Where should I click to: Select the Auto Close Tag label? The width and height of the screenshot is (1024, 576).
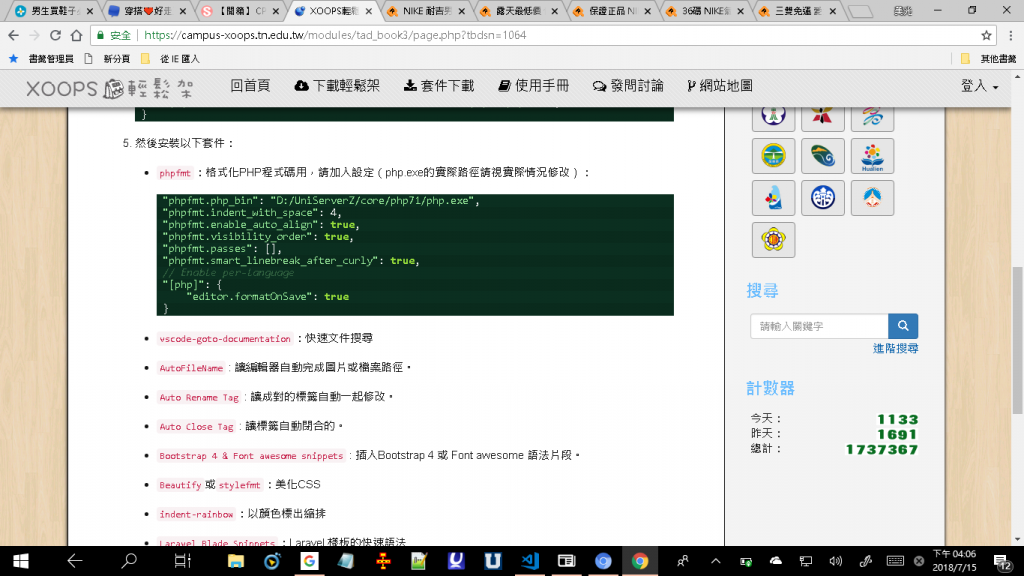(x=196, y=427)
